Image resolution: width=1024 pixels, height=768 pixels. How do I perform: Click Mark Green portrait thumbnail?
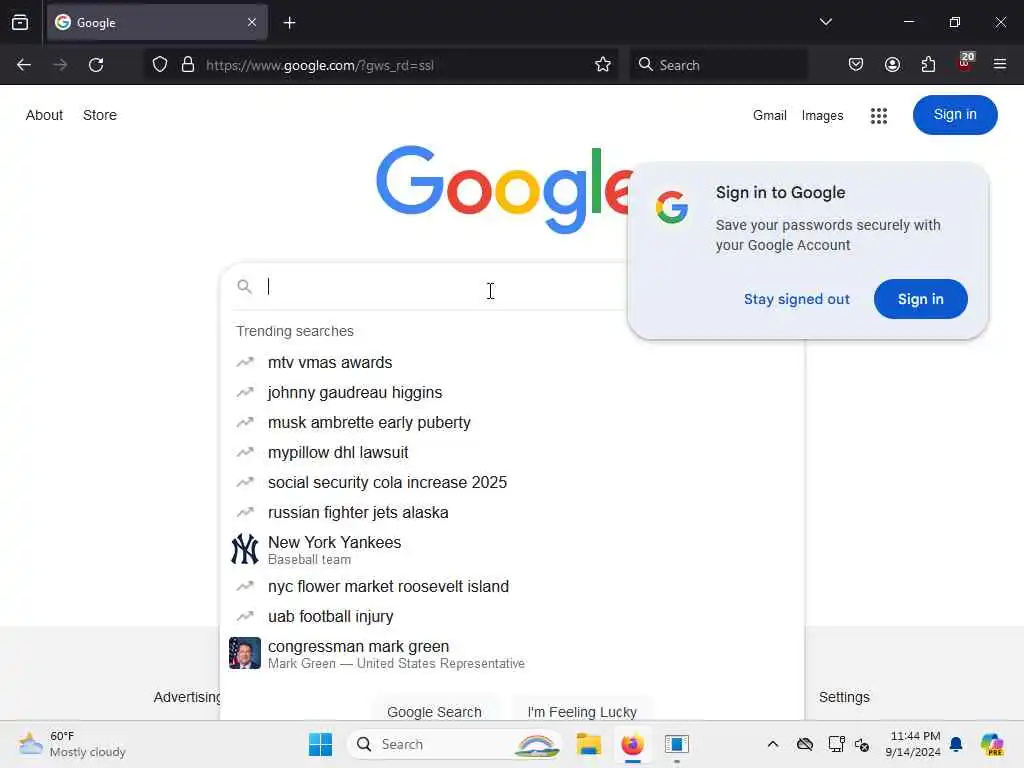pyautogui.click(x=245, y=653)
